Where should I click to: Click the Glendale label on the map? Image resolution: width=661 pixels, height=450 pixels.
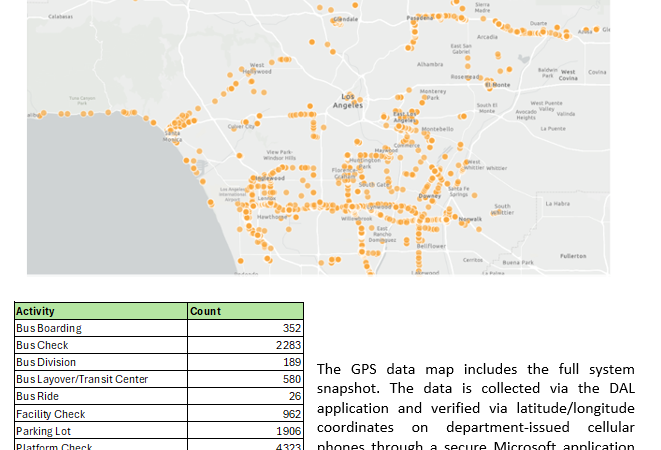coord(346,19)
